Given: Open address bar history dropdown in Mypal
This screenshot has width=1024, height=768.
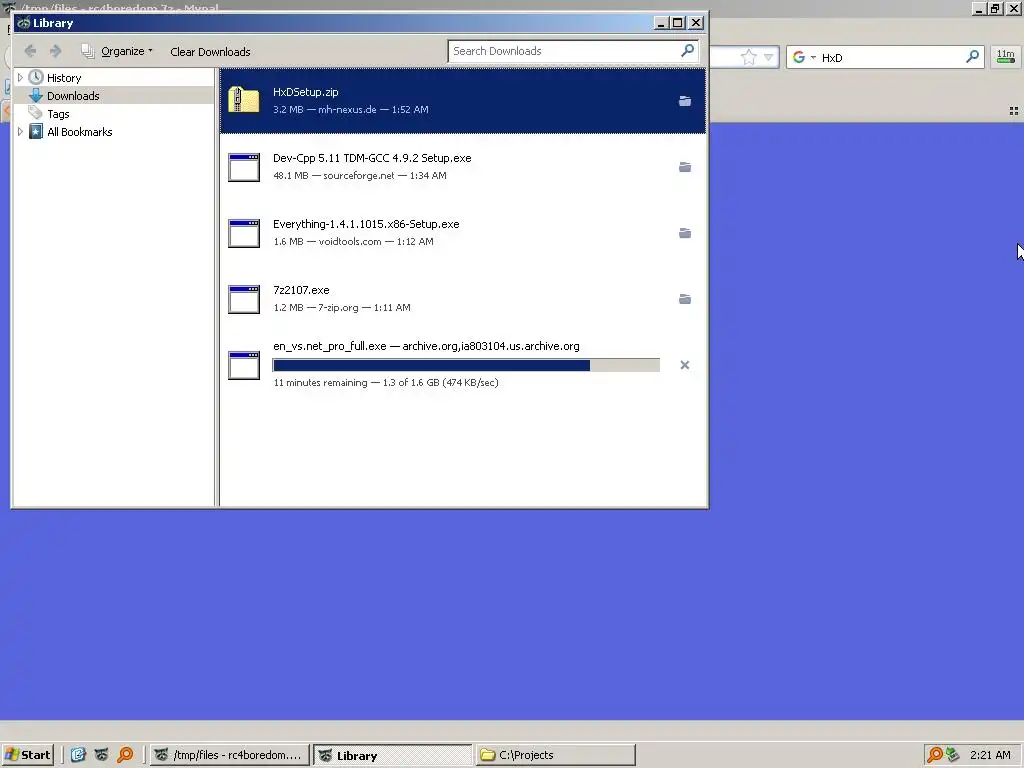Looking at the screenshot, I should coord(769,57).
